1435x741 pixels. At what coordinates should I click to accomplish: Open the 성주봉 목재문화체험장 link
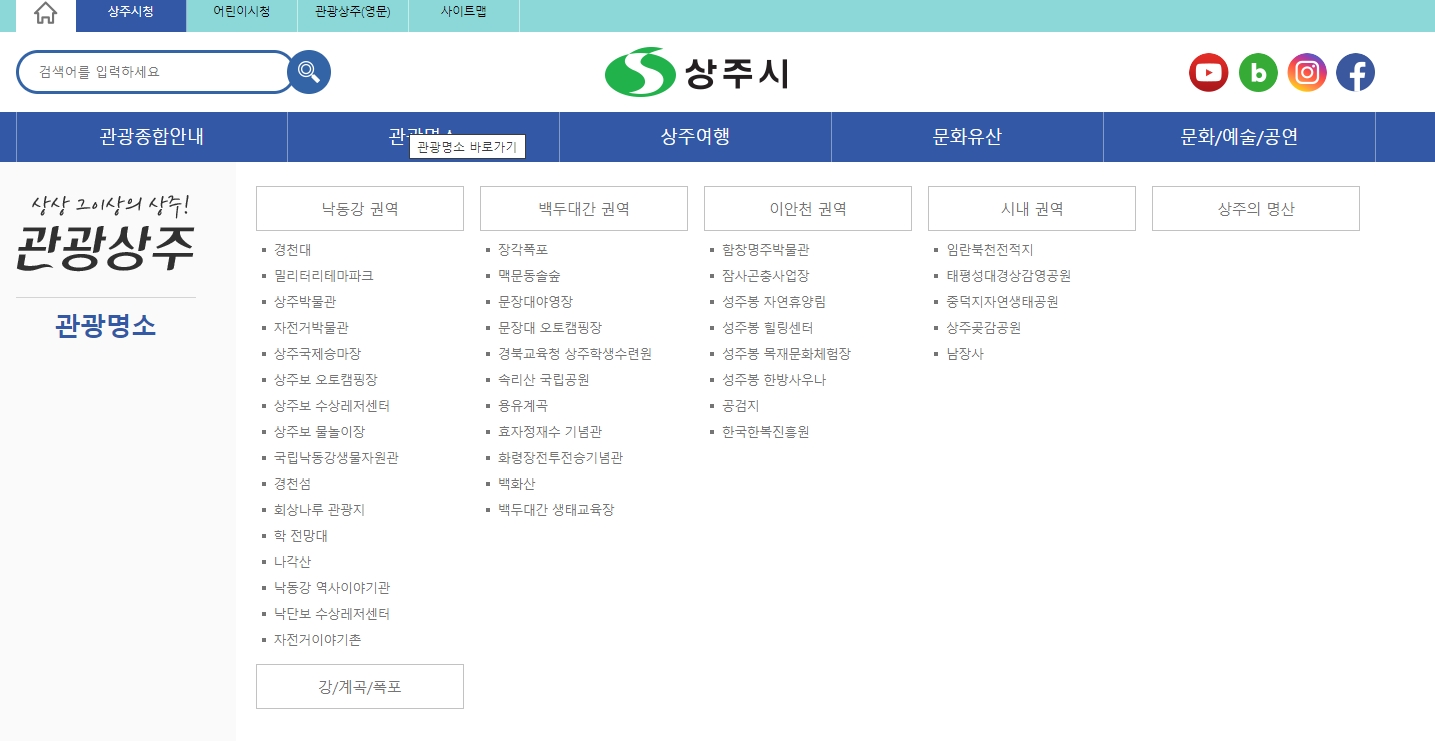point(786,354)
